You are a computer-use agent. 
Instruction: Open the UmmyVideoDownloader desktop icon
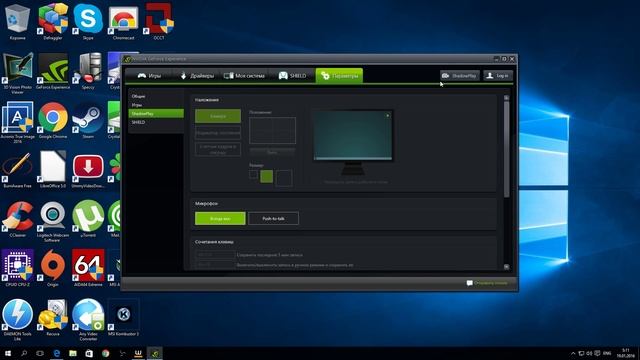88,170
